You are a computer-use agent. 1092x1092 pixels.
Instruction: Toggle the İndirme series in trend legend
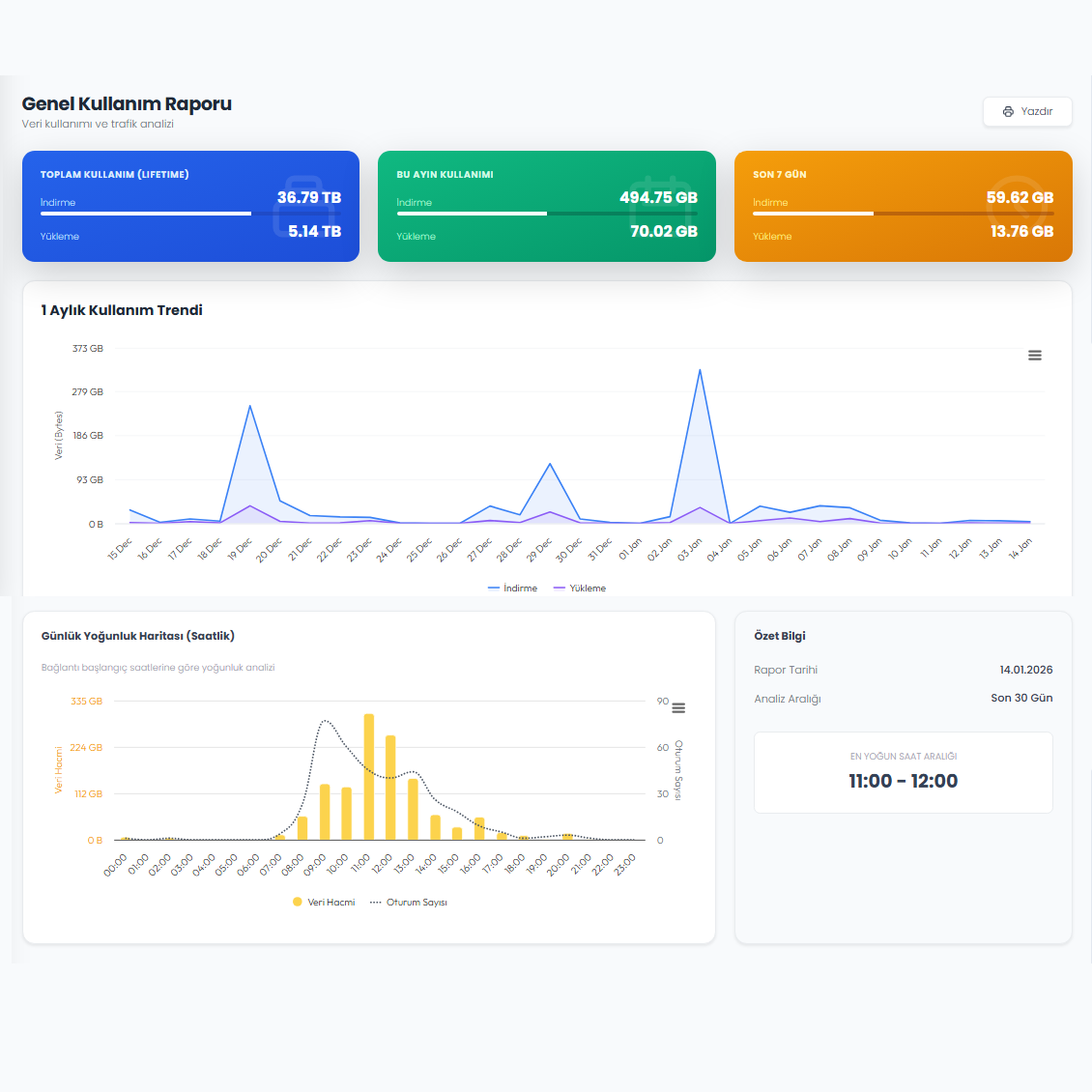pos(513,589)
